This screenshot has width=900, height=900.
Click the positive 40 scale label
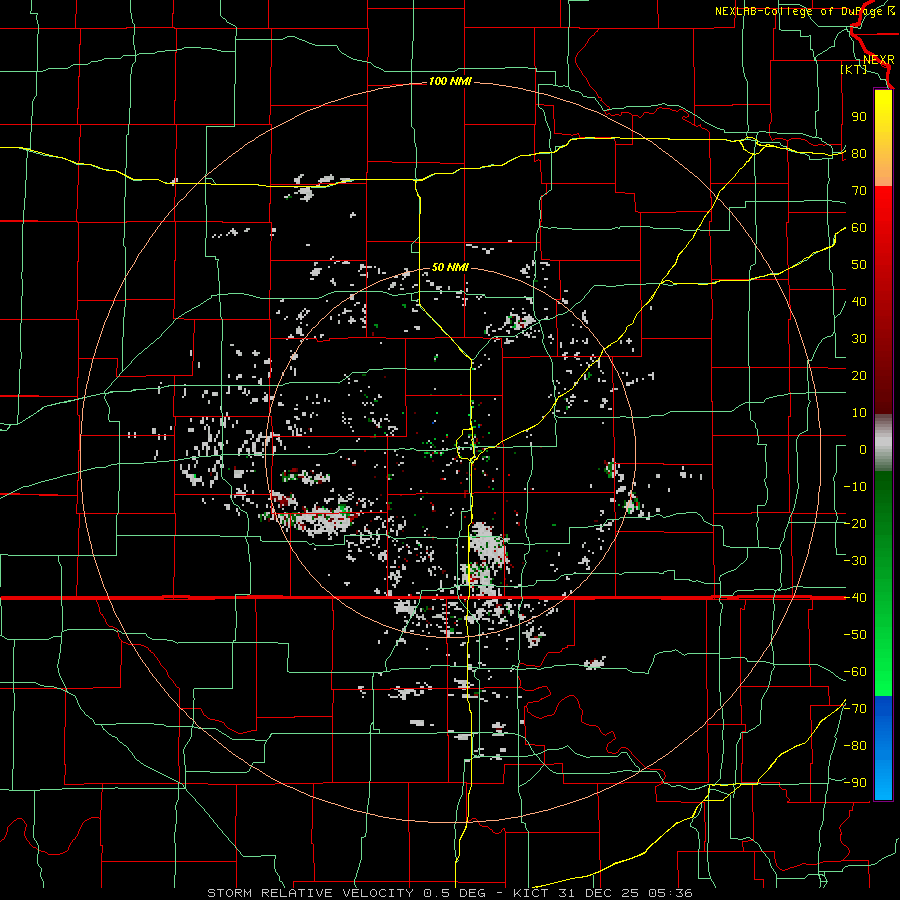(859, 302)
